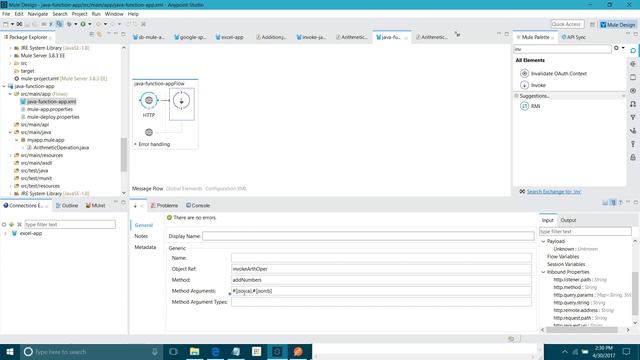Click the palette settings gear icon
Screen dimensions: 640x360
[616, 48]
